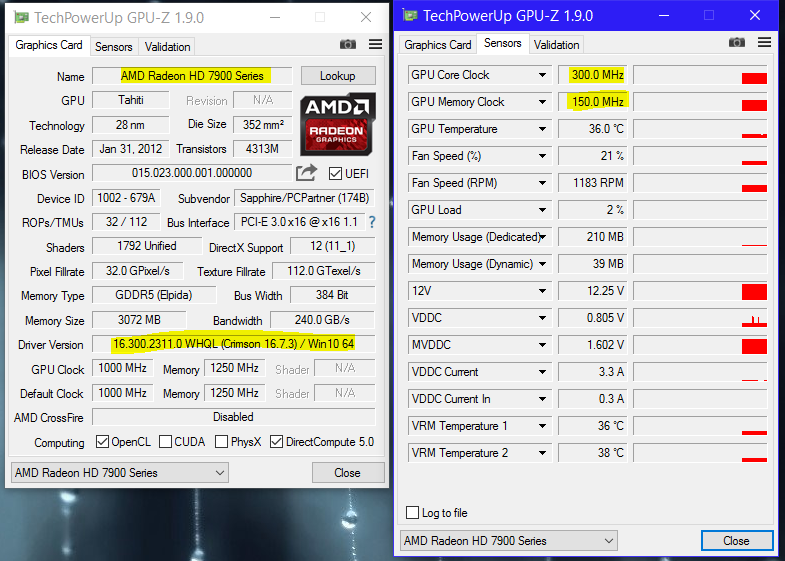The height and width of the screenshot is (561, 785).
Task: Open the Fan Speed (%) sensor dropdown
Action: coord(542,156)
